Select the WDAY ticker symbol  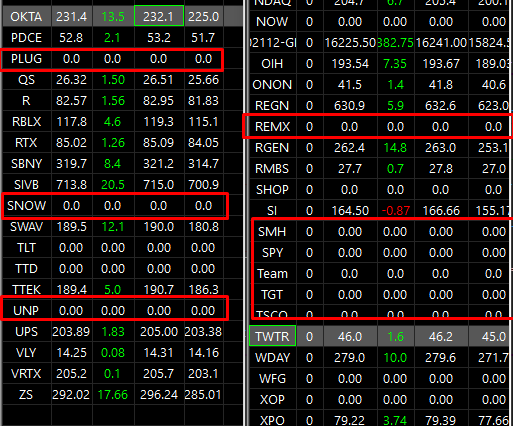point(272,358)
